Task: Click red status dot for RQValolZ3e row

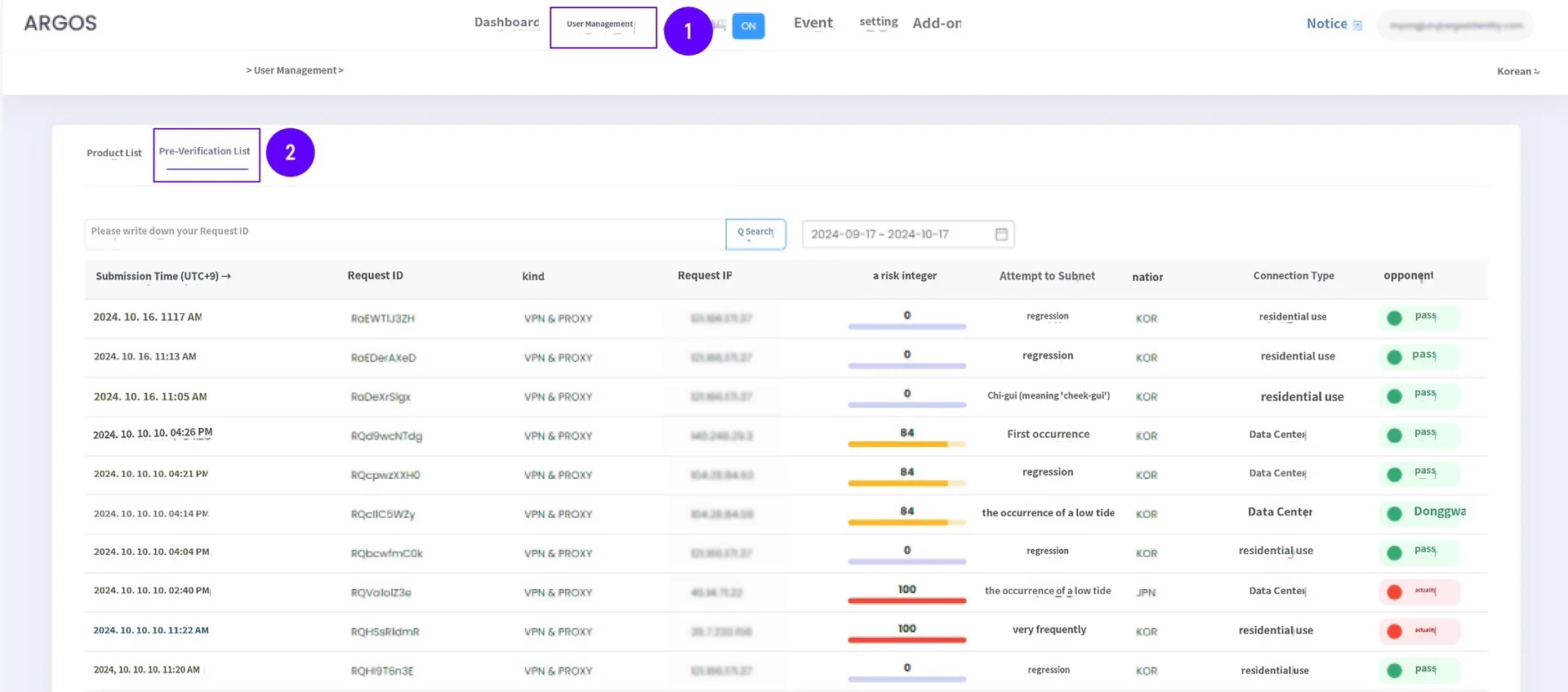Action: pyautogui.click(x=1395, y=592)
